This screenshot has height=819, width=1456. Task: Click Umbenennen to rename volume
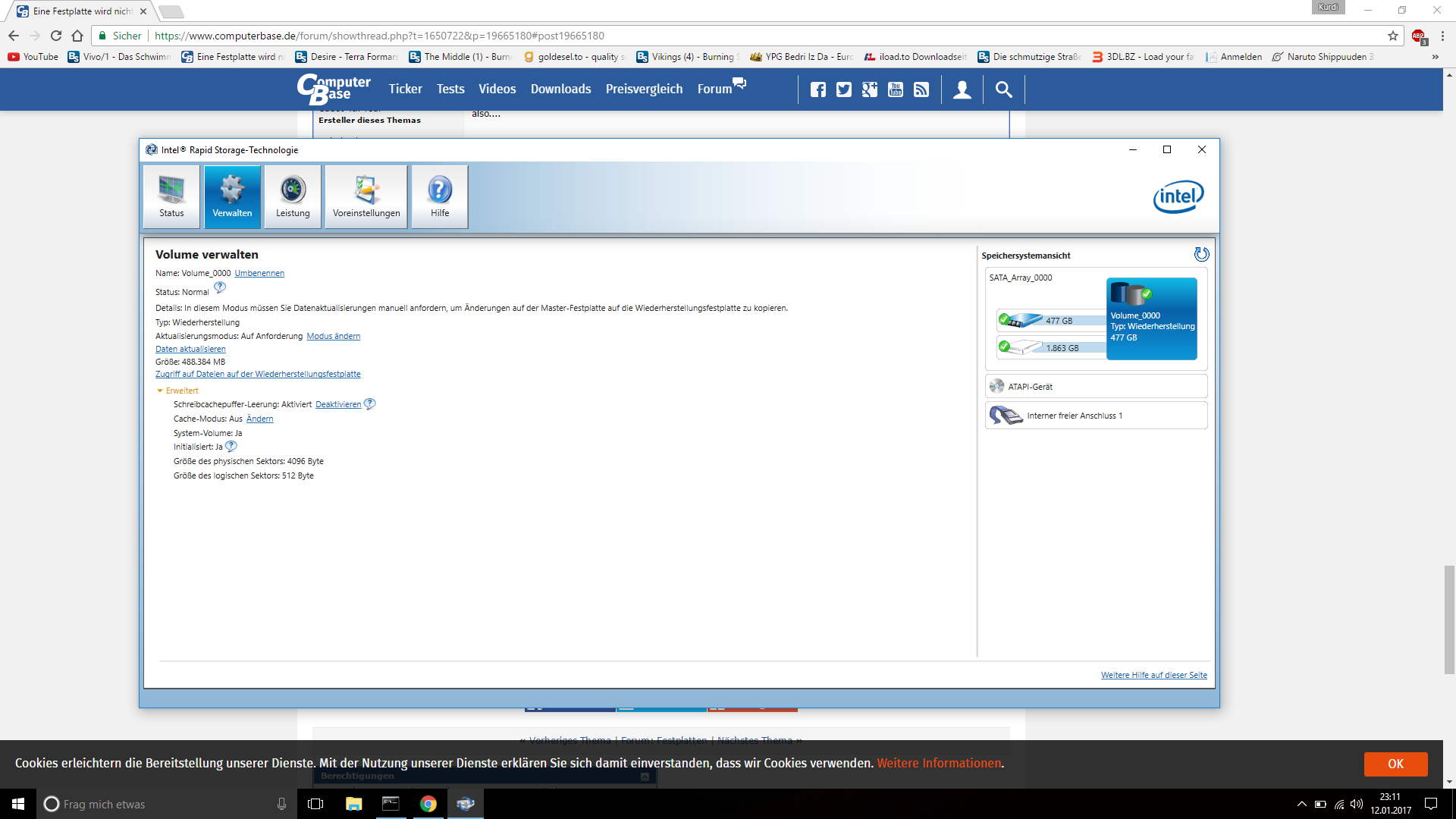pyautogui.click(x=259, y=274)
